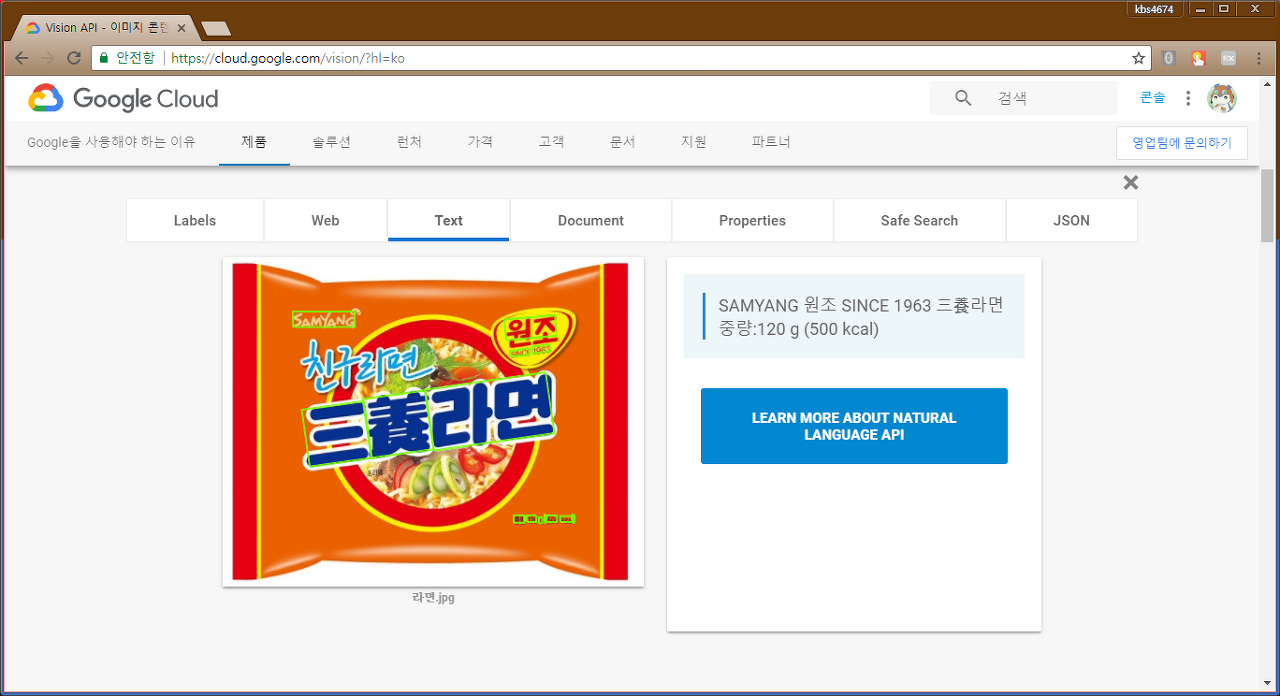
Task: Switch to the Labels tab
Action: (x=195, y=220)
